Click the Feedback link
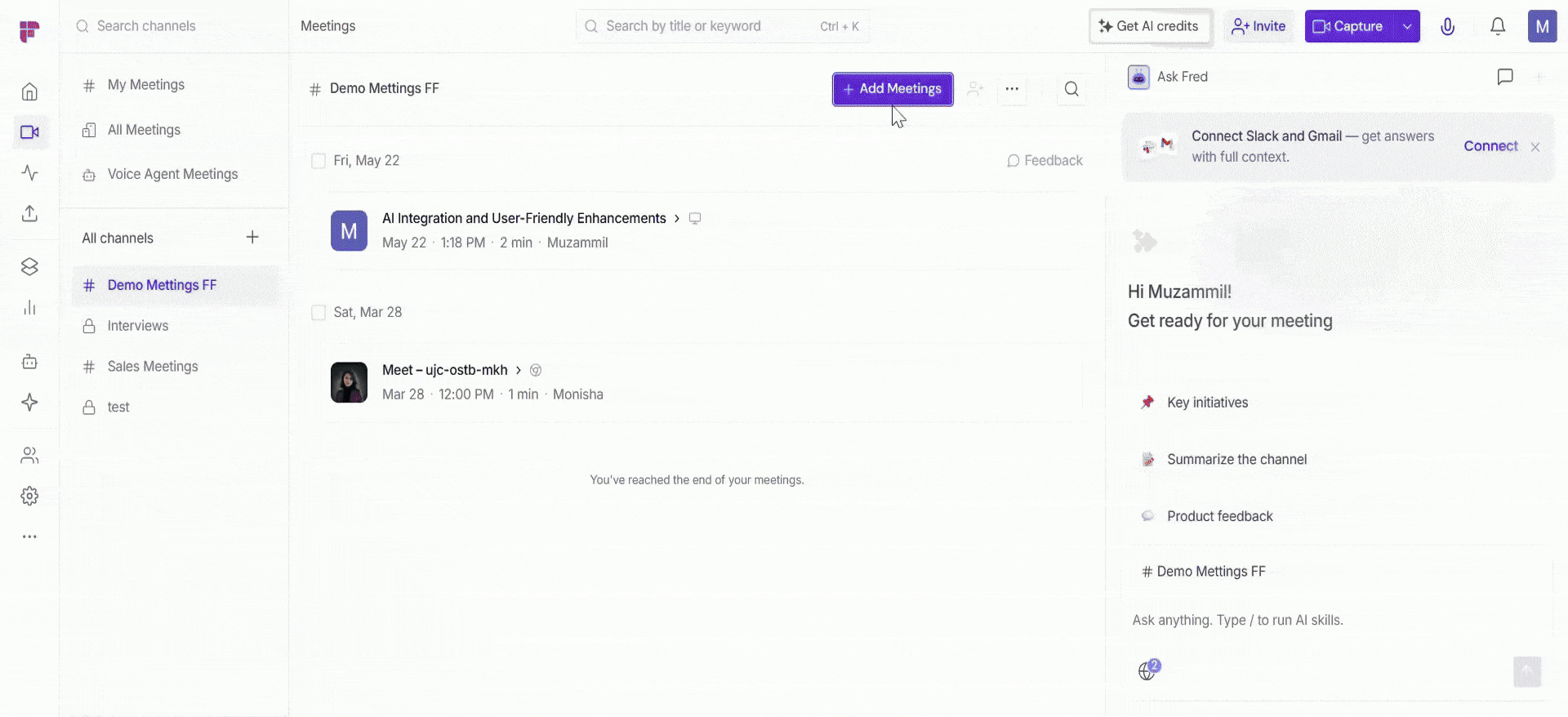 pos(1045,161)
